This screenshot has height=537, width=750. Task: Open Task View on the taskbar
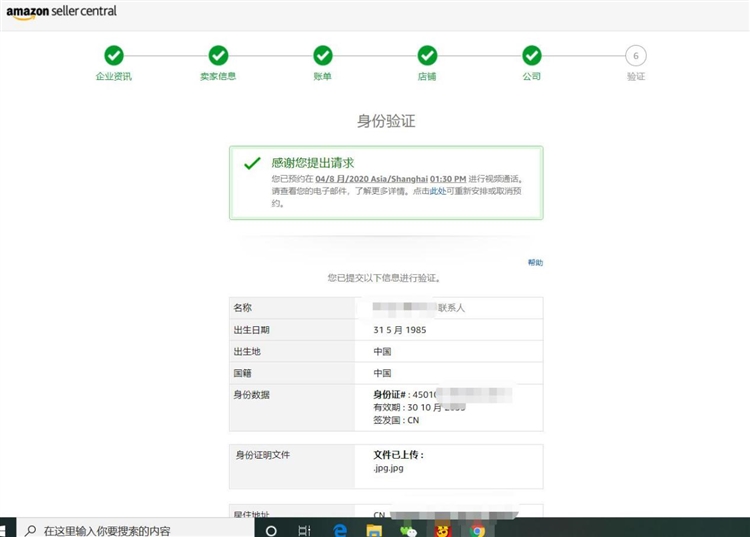tap(304, 530)
